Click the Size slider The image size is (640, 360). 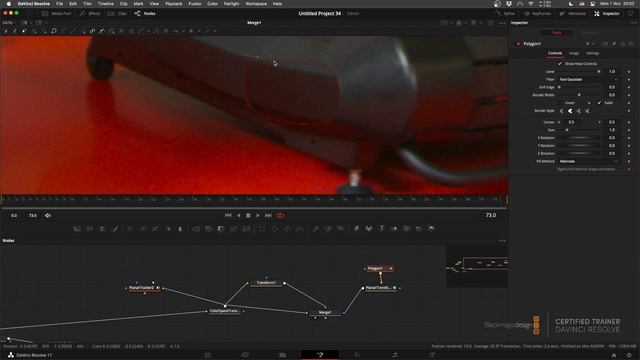click(x=580, y=130)
